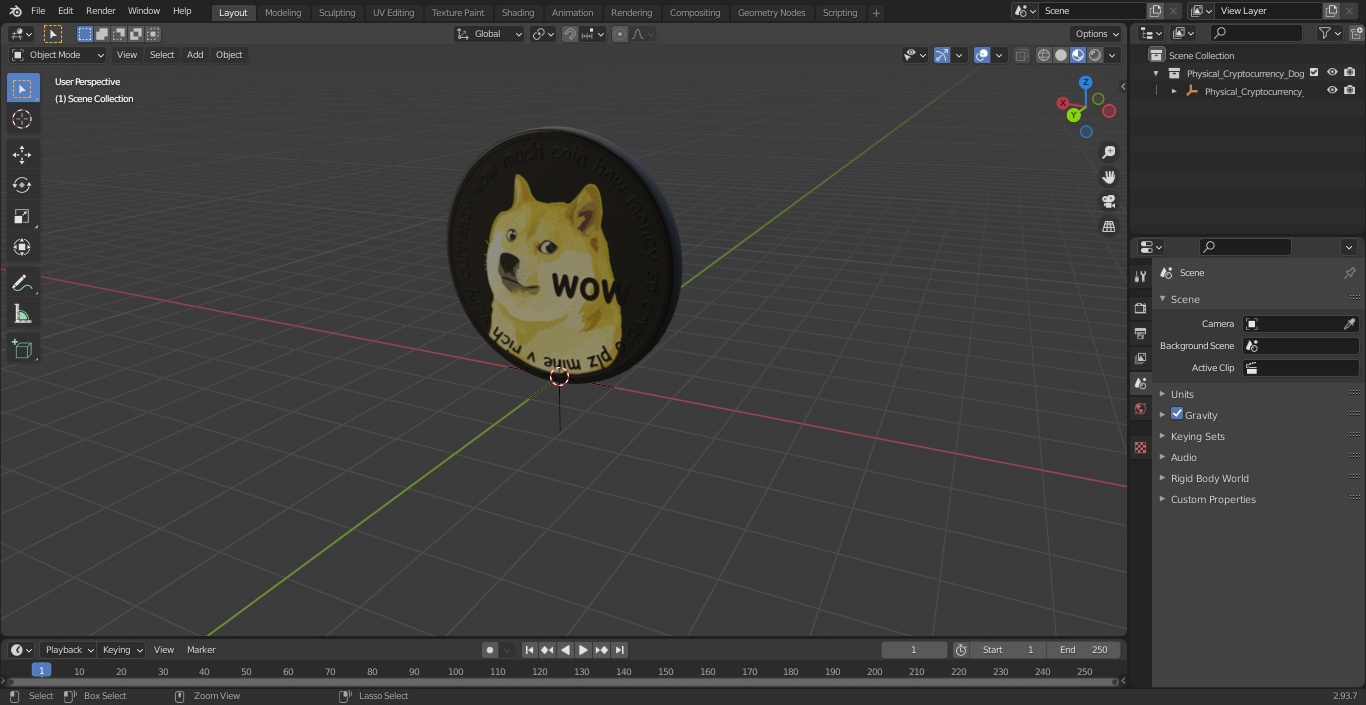1366x705 pixels.
Task: Expand the Rigid Body World panel
Action: pos(1209,478)
